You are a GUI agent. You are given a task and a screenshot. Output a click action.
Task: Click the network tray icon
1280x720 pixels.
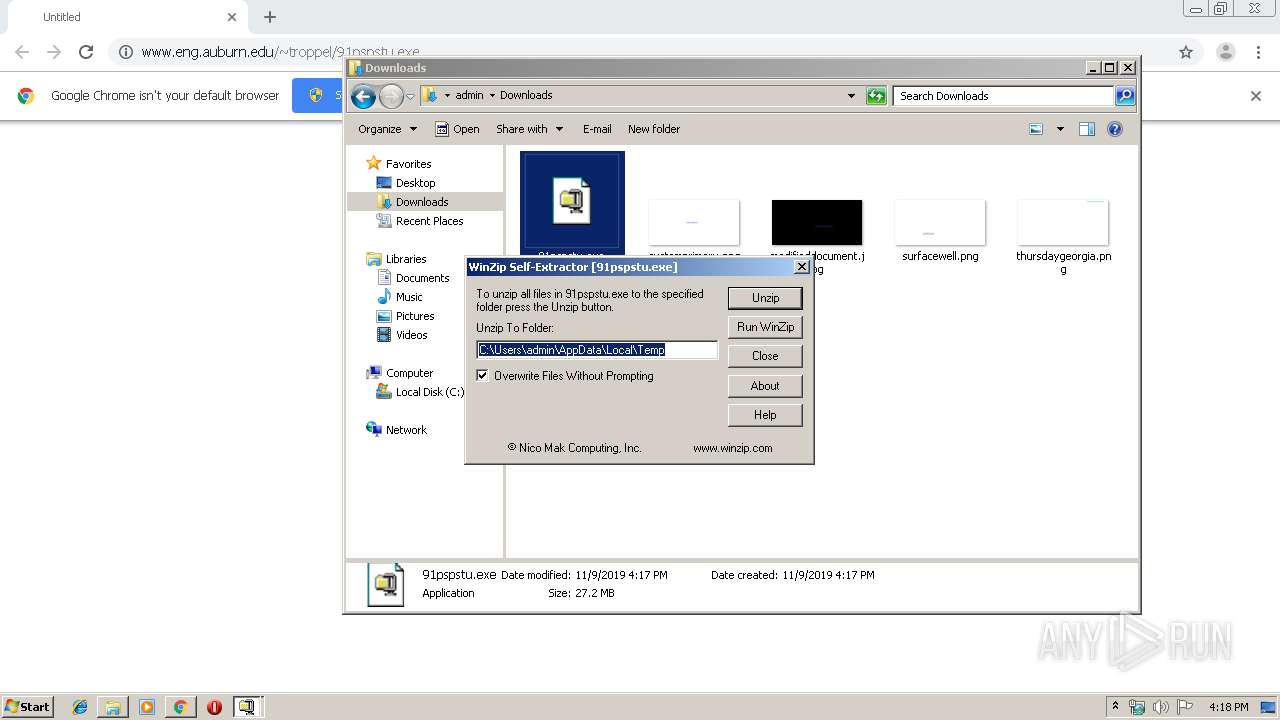(1138, 707)
